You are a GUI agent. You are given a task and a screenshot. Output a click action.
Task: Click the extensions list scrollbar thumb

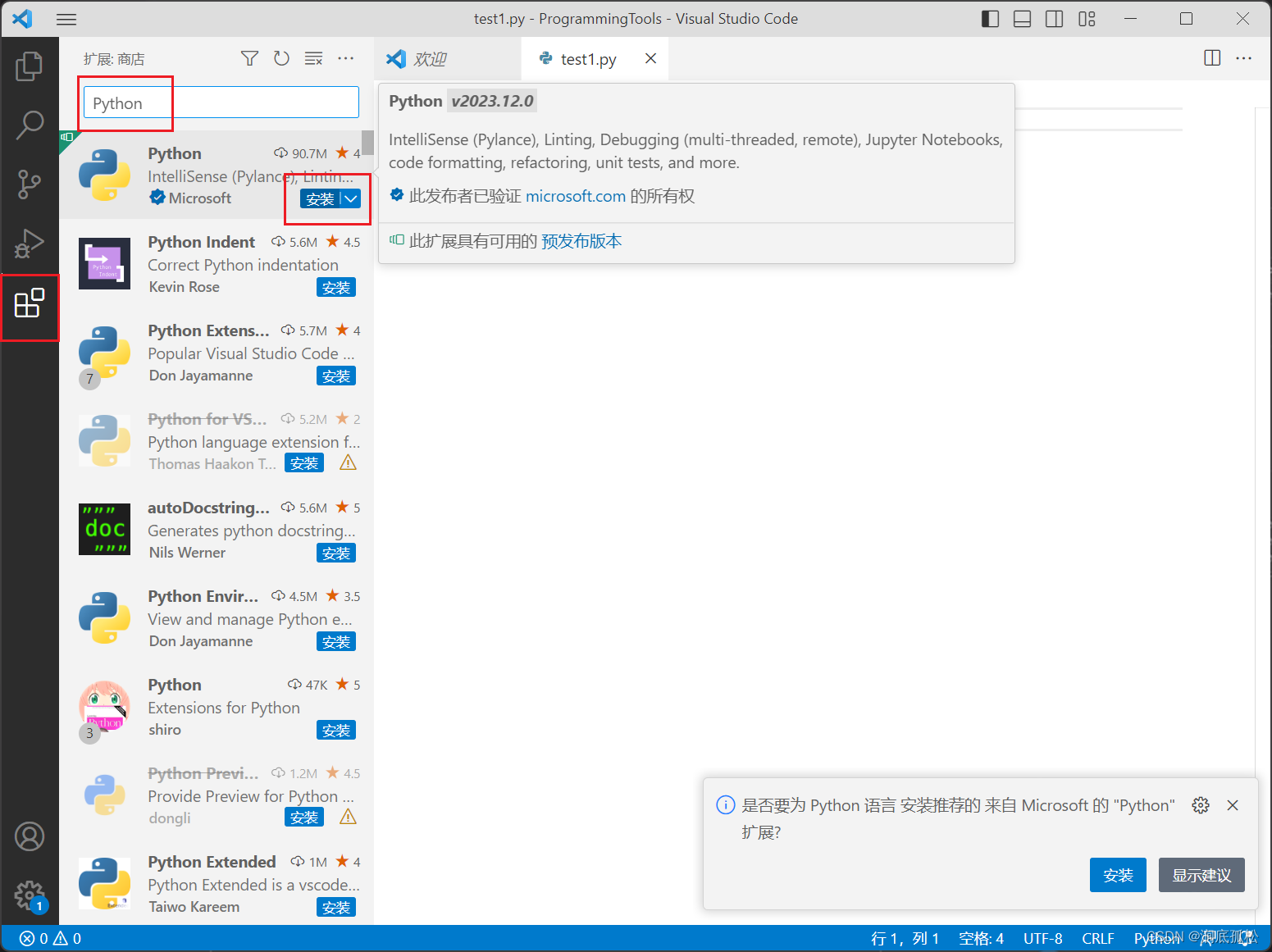pyautogui.click(x=368, y=143)
